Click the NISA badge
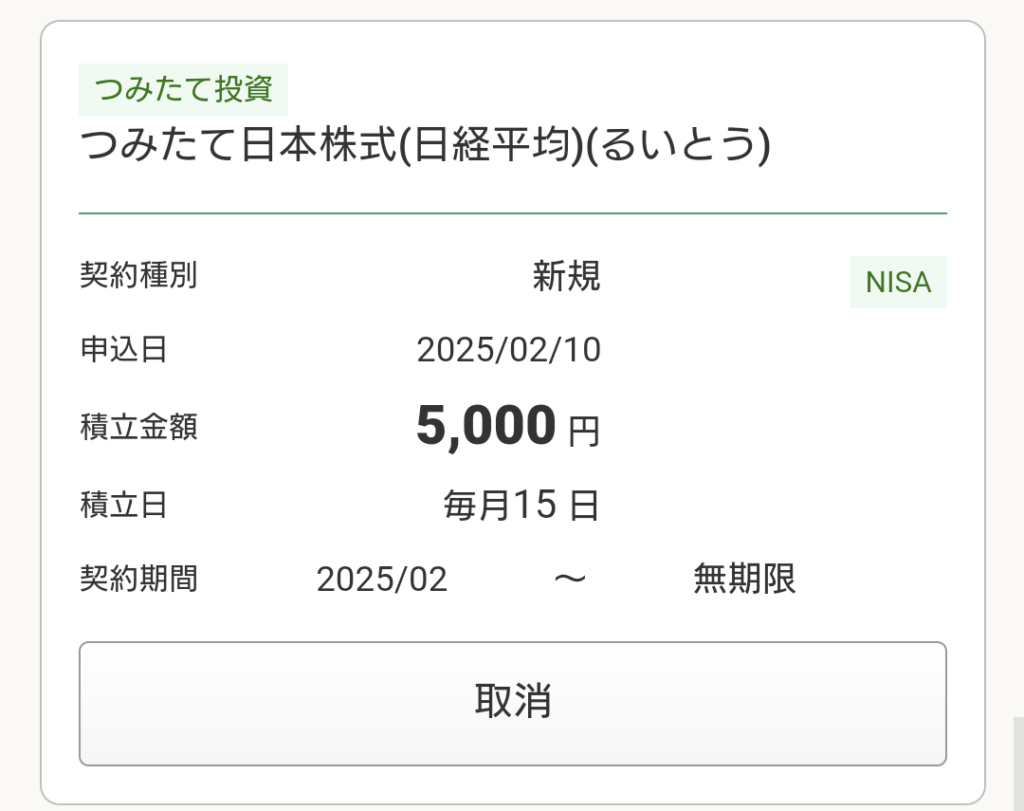 pyautogui.click(x=898, y=282)
